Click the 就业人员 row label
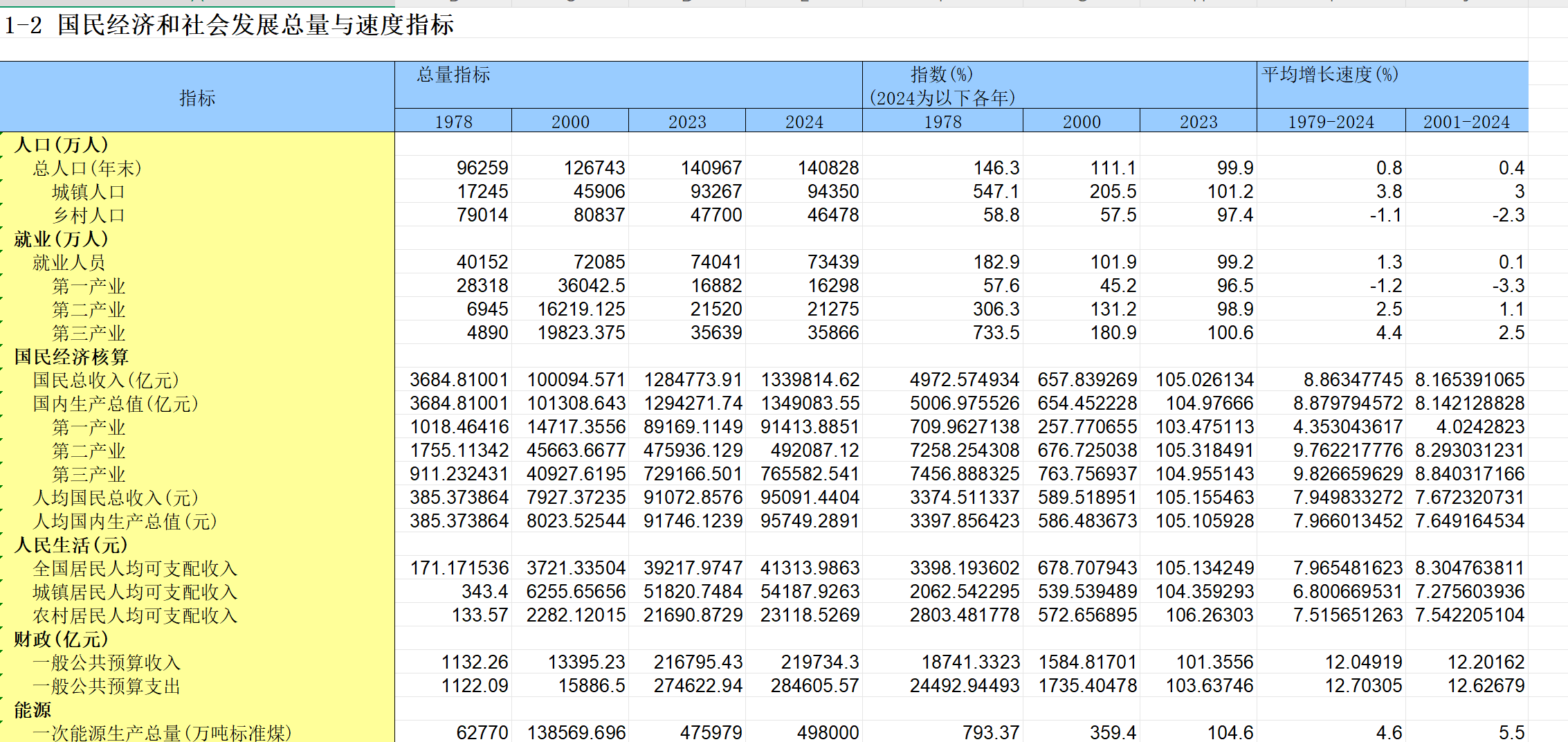 pyautogui.click(x=69, y=262)
